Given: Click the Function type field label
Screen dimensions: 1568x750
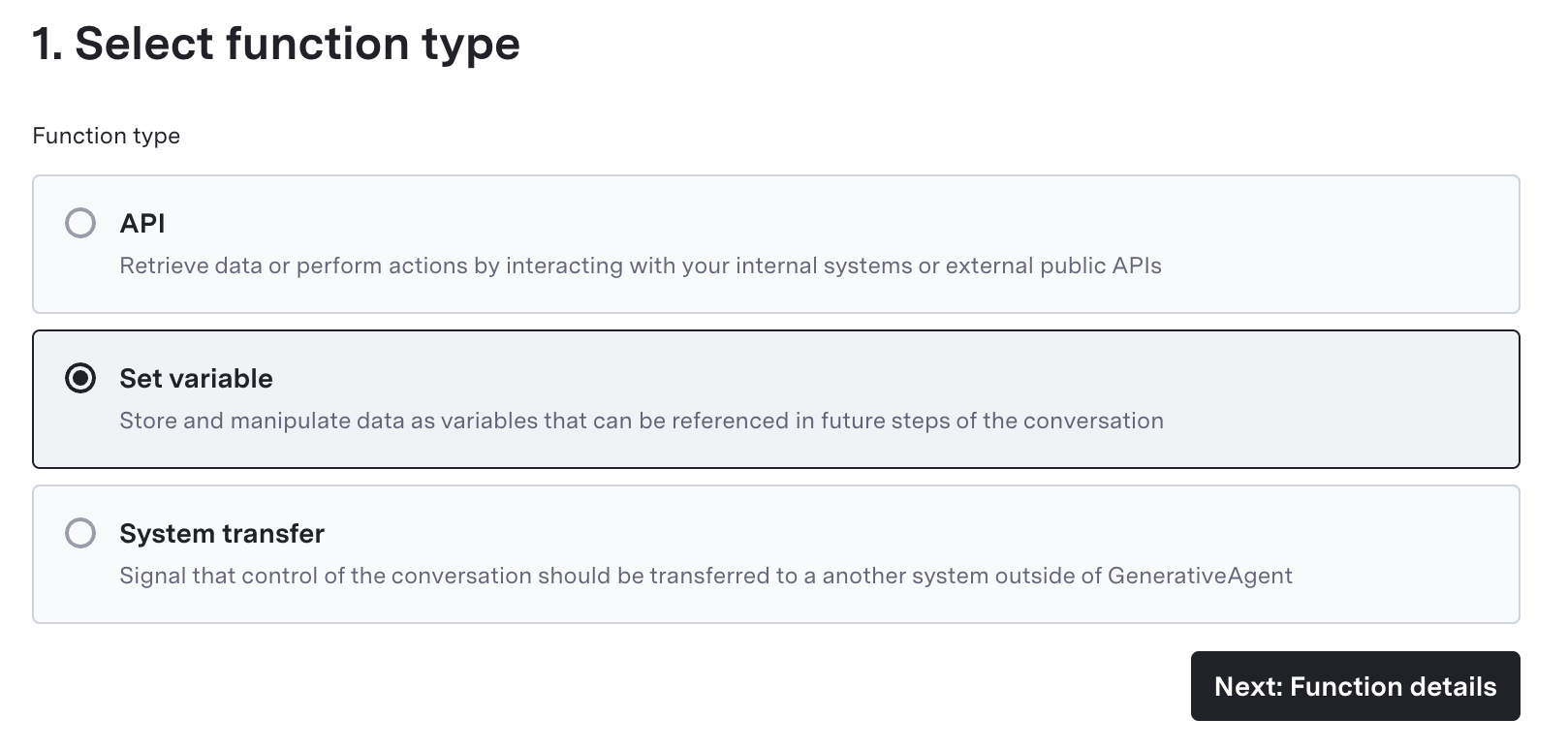Looking at the screenshot, I should [x=107, y=136].
